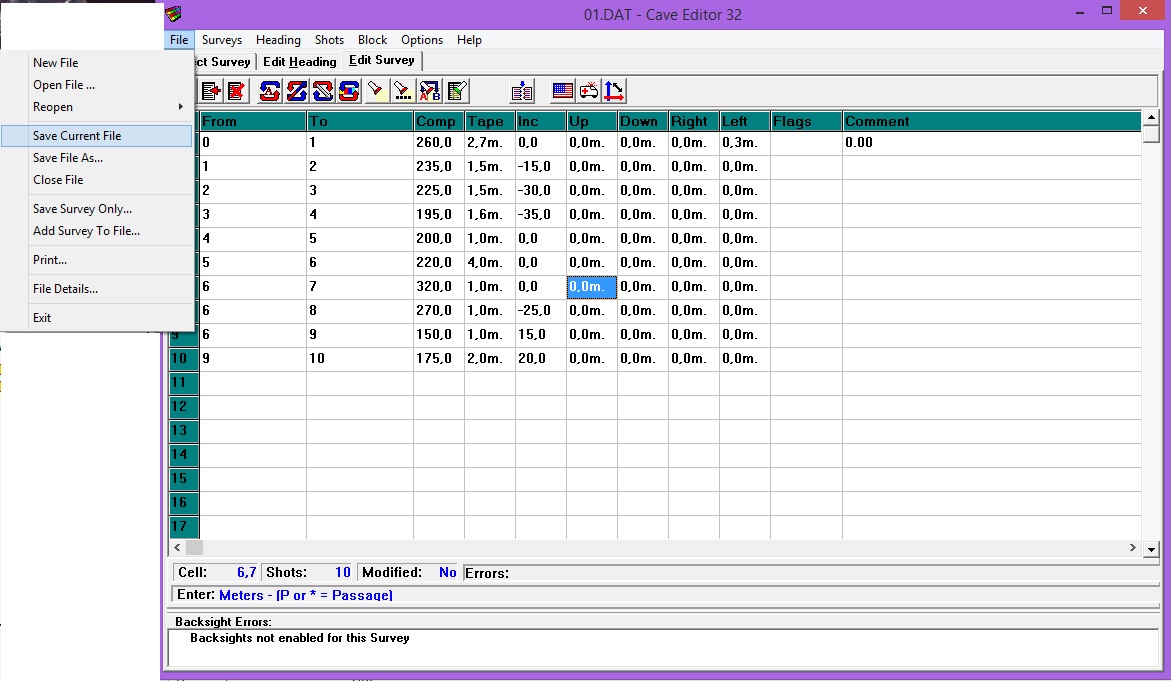Open the Surveys menu
Image resolution: width=1171 pixels, height=681 pixels.
coord(222,40)
